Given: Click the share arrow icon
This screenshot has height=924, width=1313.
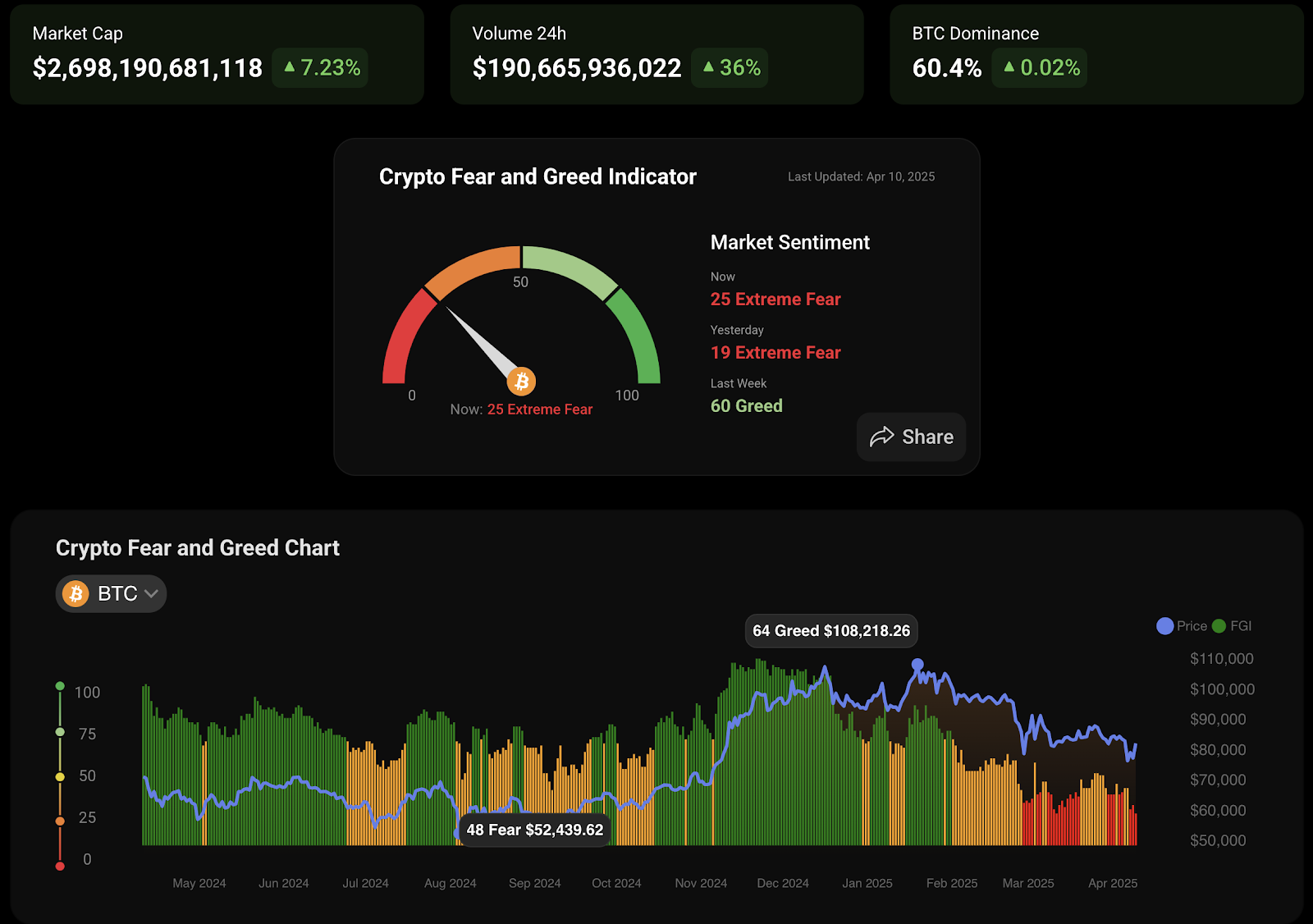Looking at the screenshot, I should click(882, 437).
